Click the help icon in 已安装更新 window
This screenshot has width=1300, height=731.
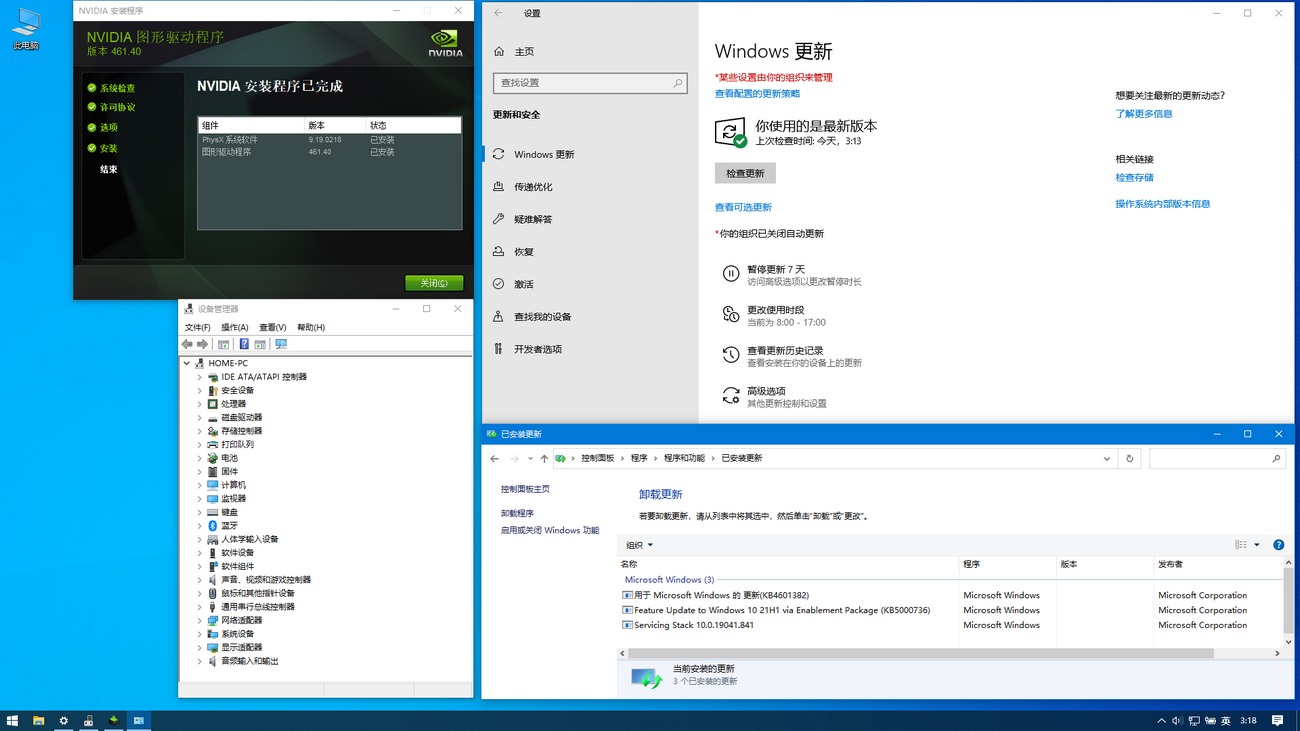point(1278,545)
